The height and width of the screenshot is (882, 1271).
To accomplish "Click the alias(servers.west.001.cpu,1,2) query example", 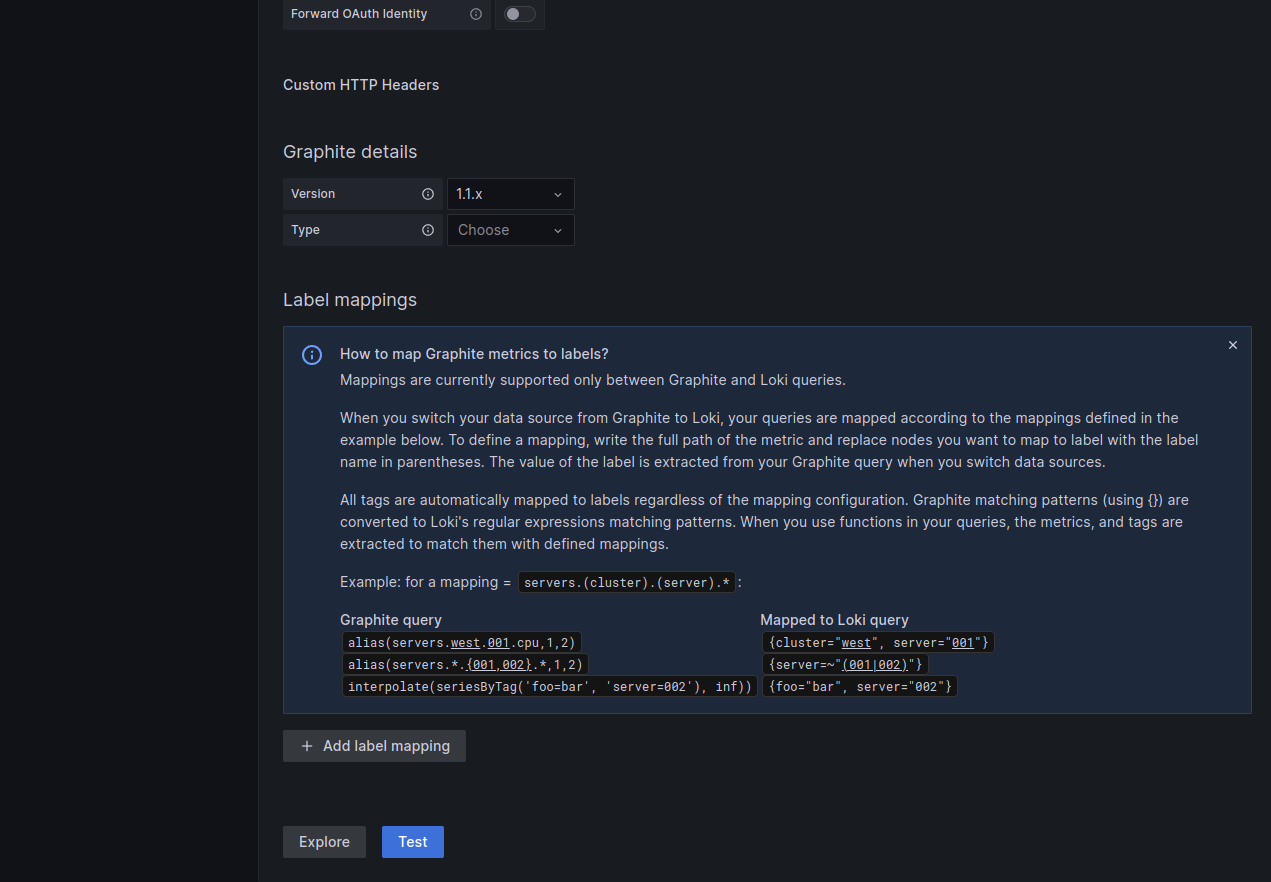I will click(x=462, y=642).
